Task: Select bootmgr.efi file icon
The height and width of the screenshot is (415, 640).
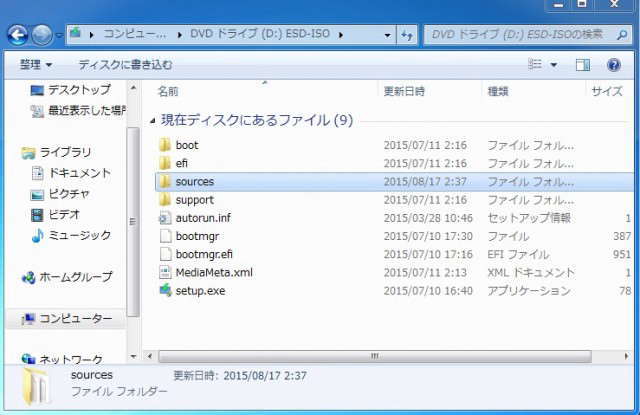Action: (165, 254)
